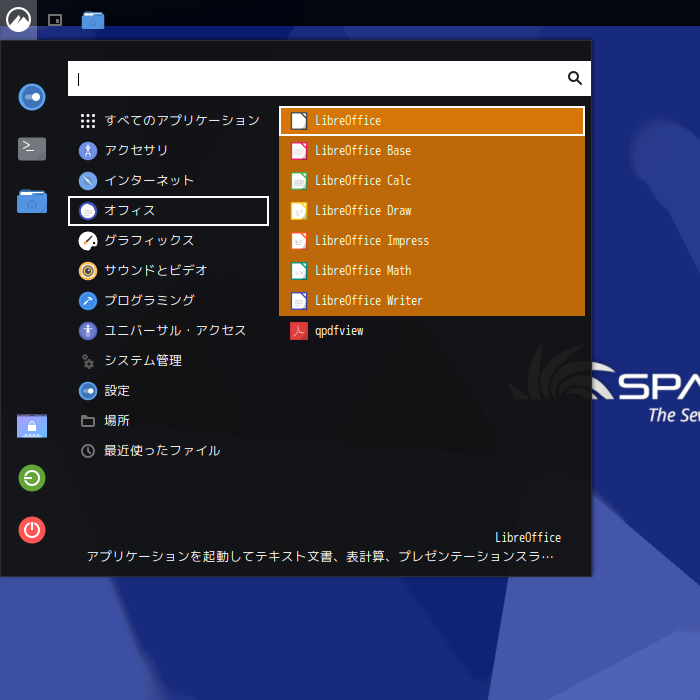Click the green log out icon
This screenshot has height=700, width=700.
tap(32, 478)
